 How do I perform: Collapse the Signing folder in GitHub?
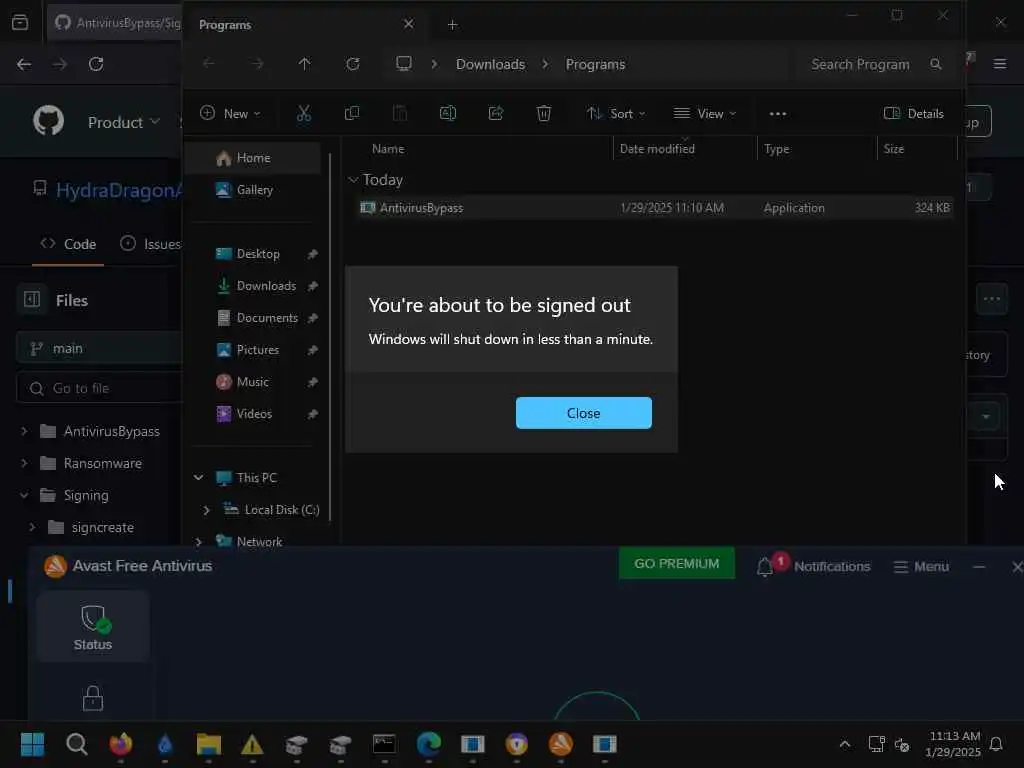click(24, 495)
